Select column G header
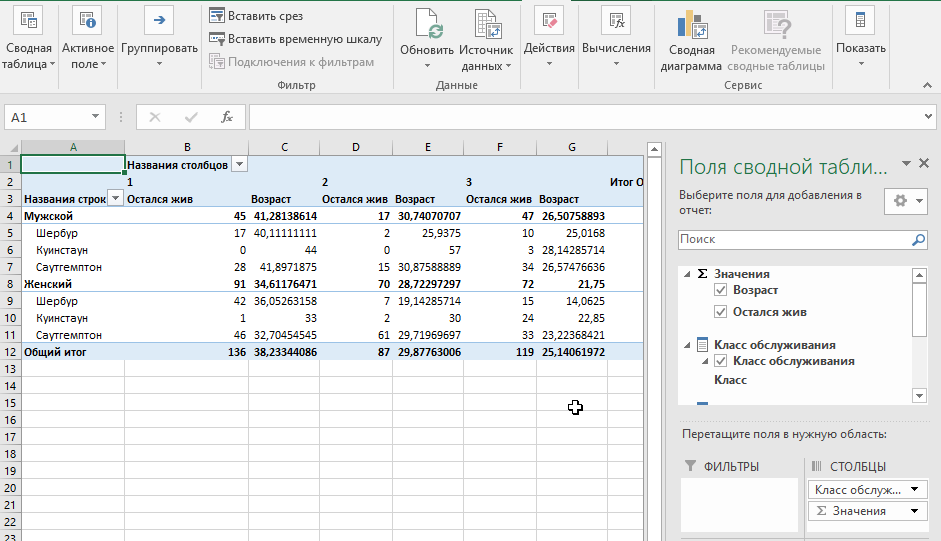The image size is (941, 541). tap(572, 147)
